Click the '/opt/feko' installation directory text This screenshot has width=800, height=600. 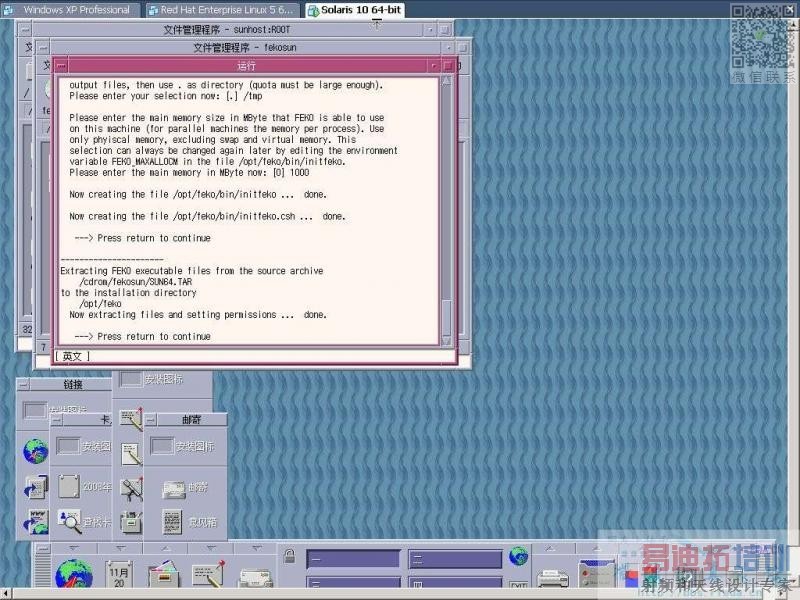coord(101,304)
